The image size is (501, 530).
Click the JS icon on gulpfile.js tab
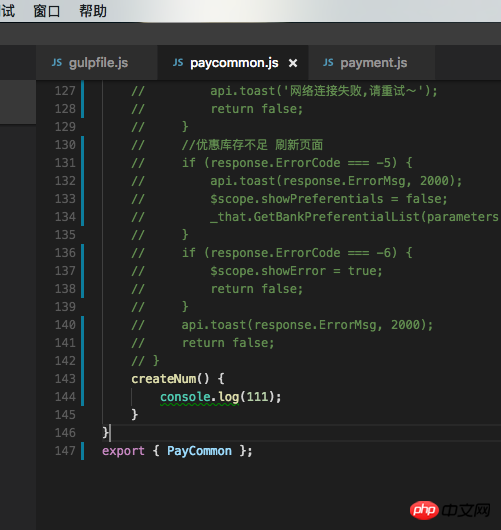(x=57, y=63)
